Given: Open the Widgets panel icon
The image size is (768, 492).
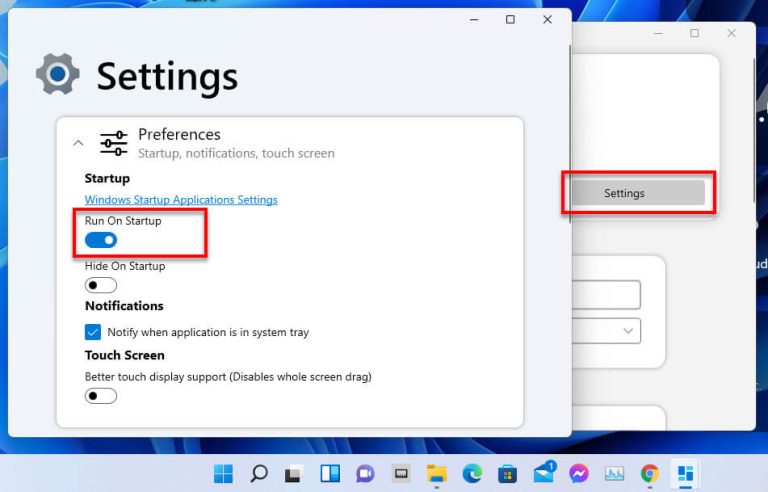Looking at the screenshot, I should coord(329,473).
